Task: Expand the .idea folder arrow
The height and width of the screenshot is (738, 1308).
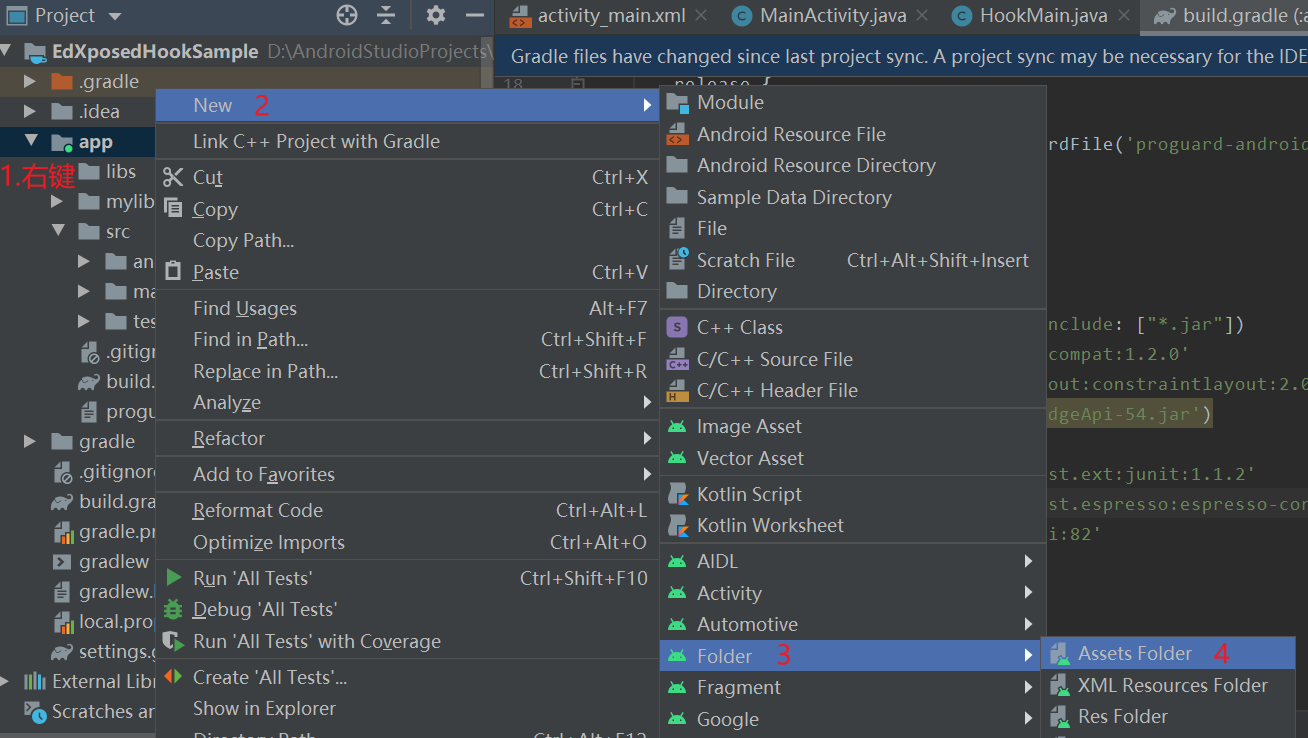Action: tap(30, 111)
